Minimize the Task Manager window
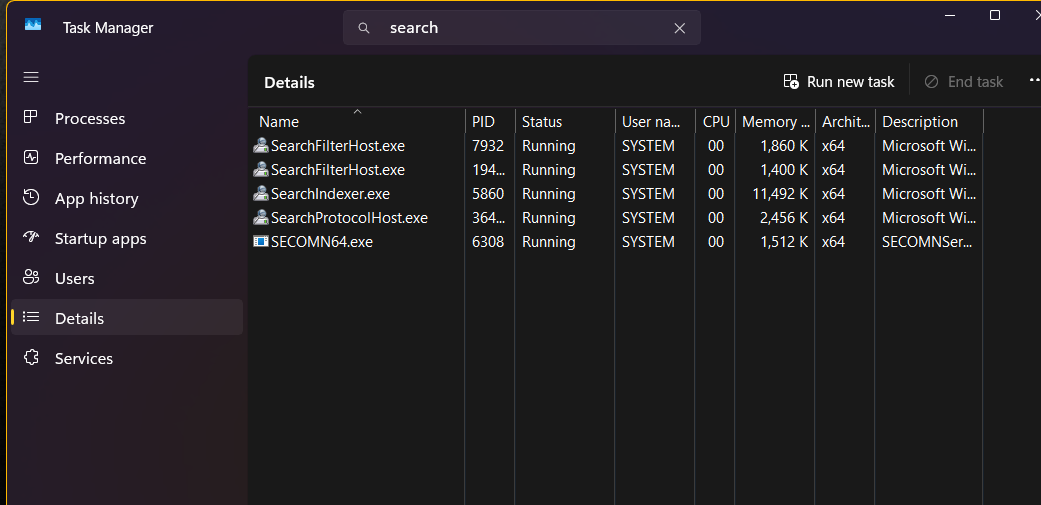This screenshot has width=1041, height=505. coord(950,15)
